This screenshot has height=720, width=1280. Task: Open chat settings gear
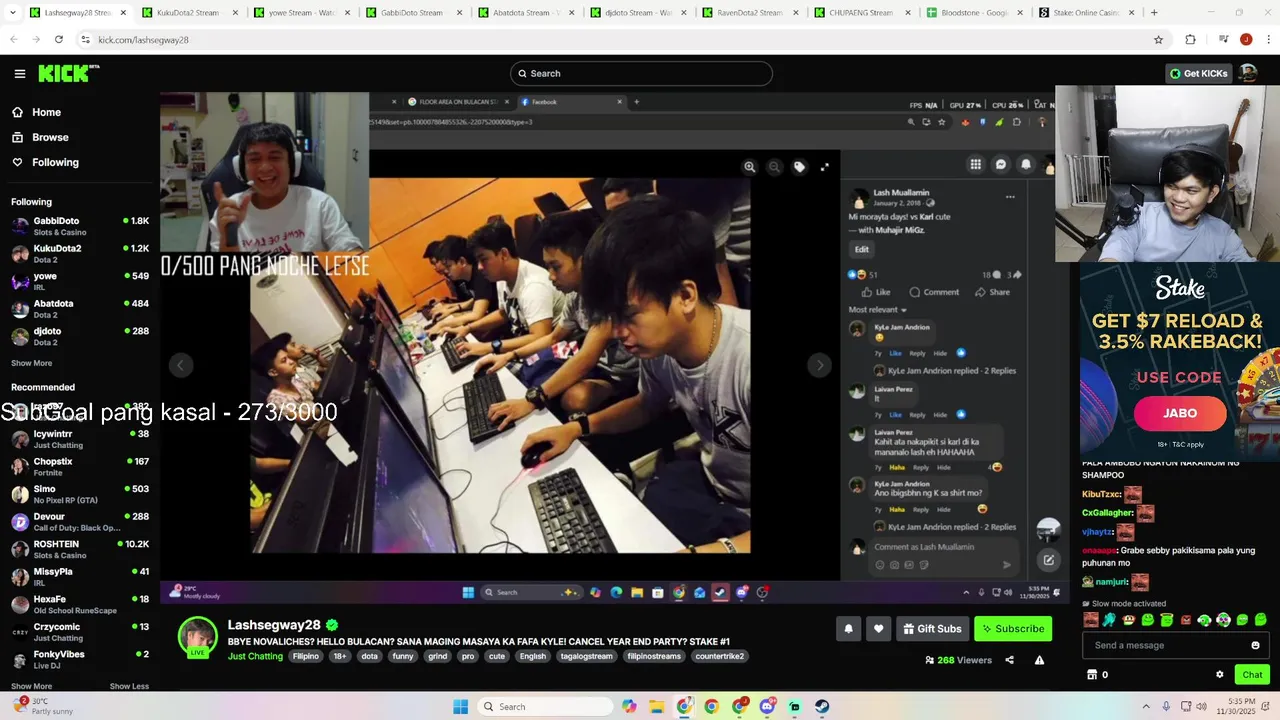tap(1219, 675)
